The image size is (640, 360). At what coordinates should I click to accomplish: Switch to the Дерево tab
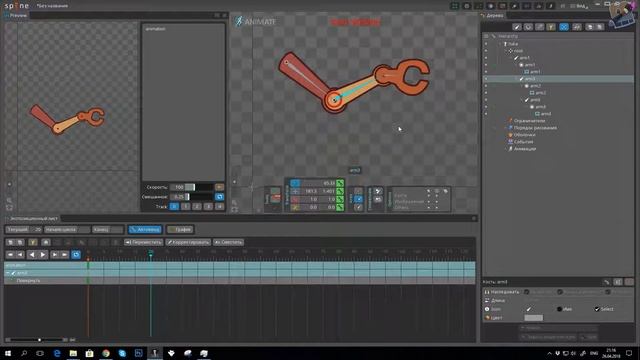point(493,15)
